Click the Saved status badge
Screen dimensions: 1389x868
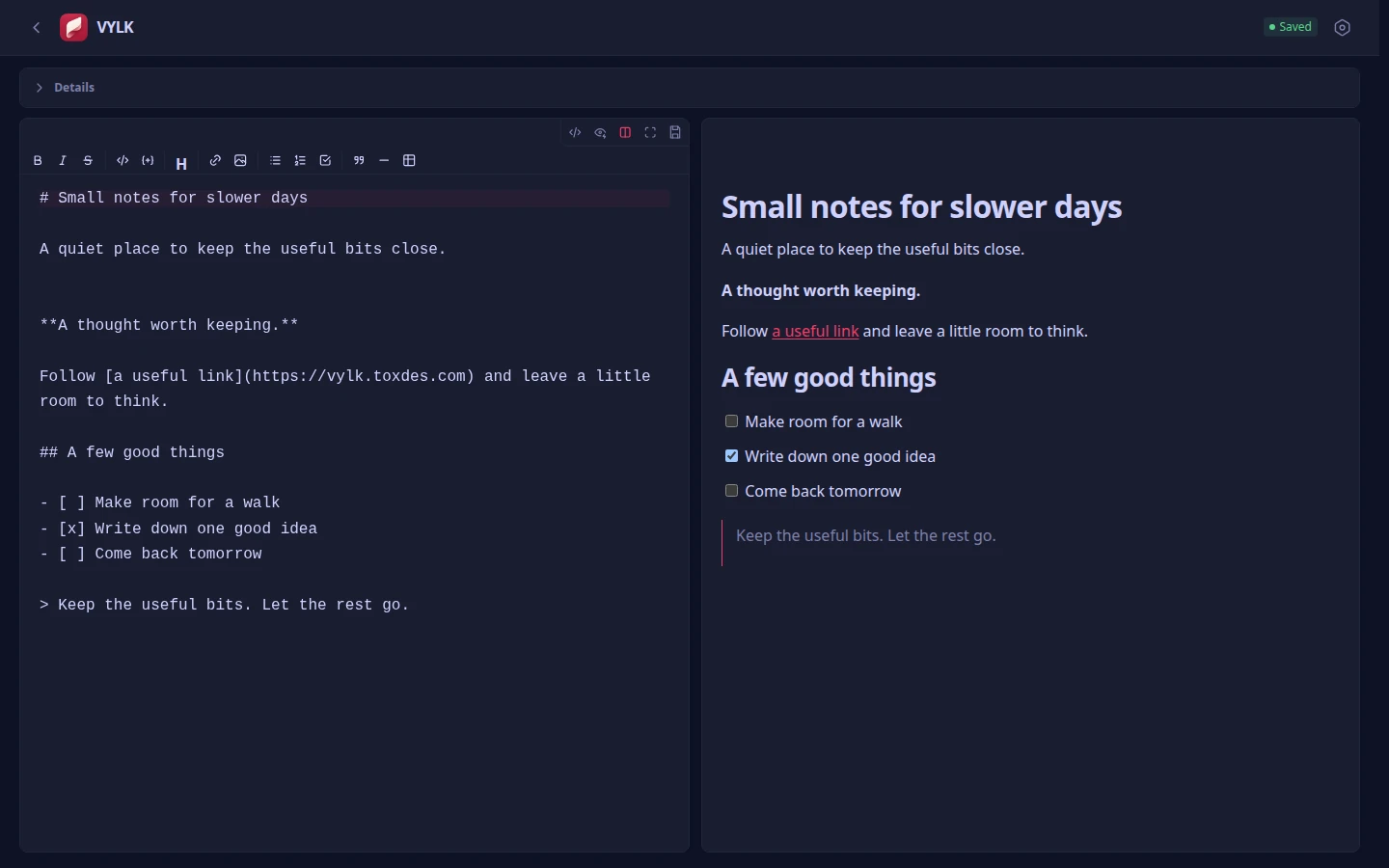1291,27
